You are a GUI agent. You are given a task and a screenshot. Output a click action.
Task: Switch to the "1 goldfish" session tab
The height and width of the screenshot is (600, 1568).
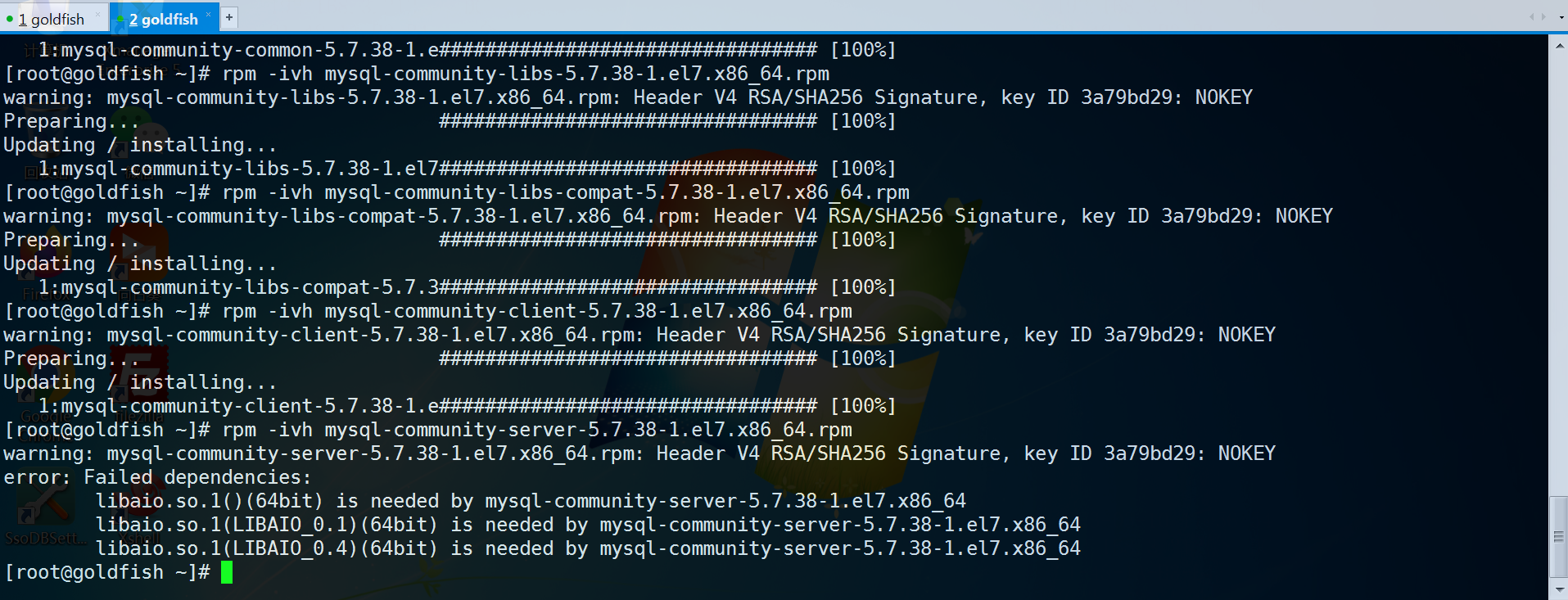(x=52, y=20)
